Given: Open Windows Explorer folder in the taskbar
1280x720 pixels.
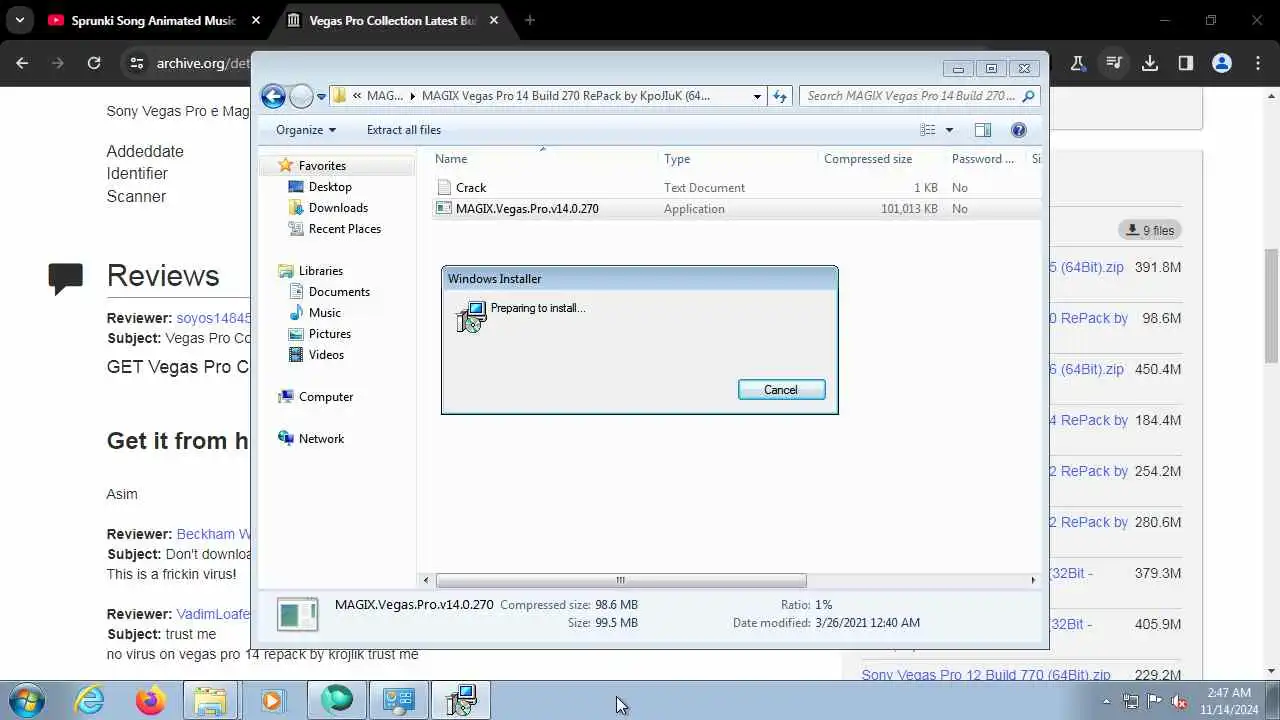Looking at the screenshot, I should pos(210,700).
